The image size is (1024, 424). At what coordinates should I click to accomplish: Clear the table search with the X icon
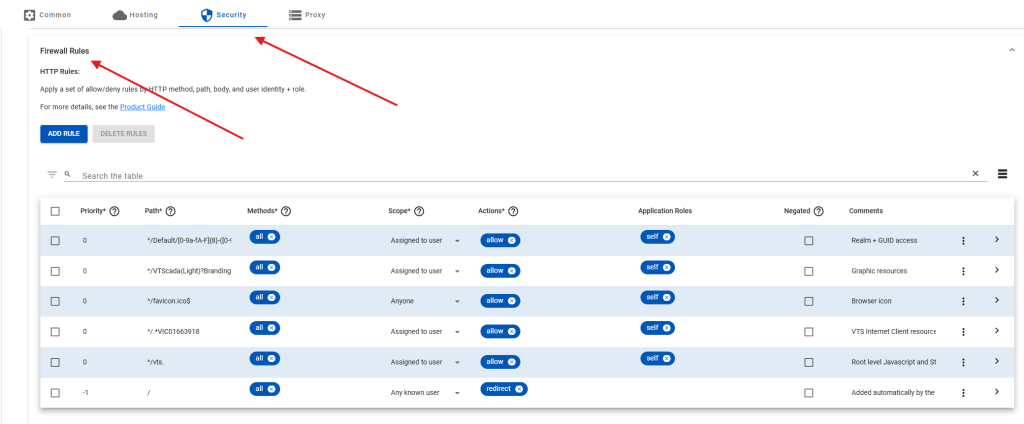[x=975, y=174]
